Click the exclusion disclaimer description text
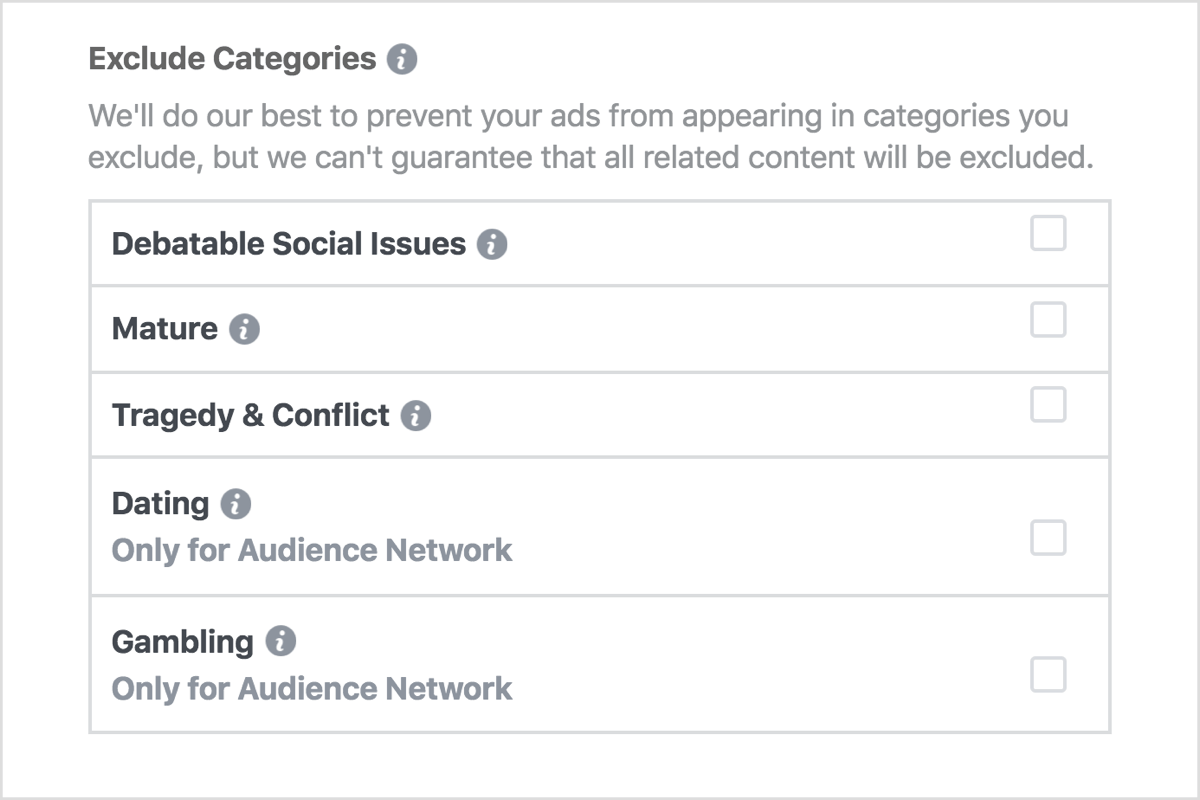The image size is (1200, 800). pyautogui.click(x=580, y=136)
